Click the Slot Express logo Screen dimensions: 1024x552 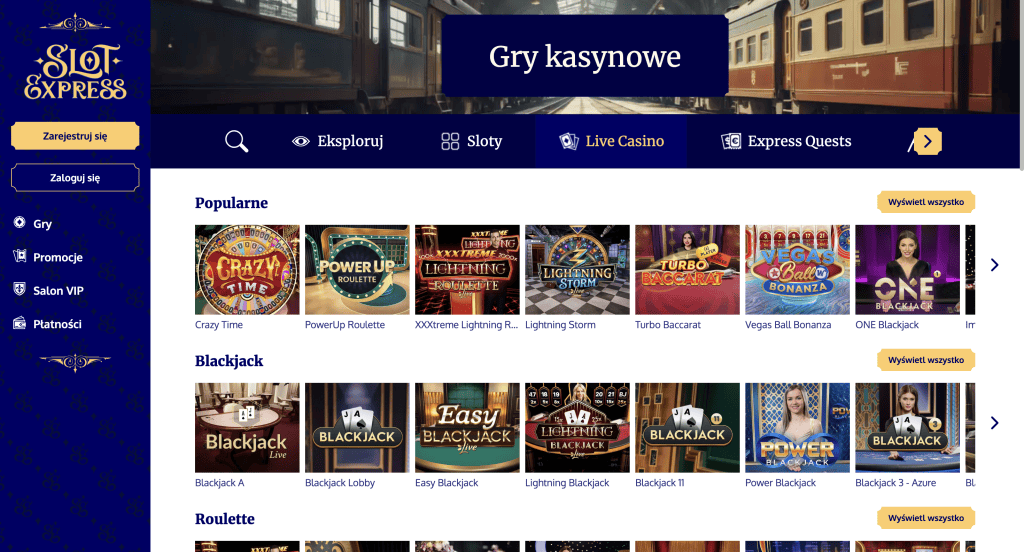(75, 72)
